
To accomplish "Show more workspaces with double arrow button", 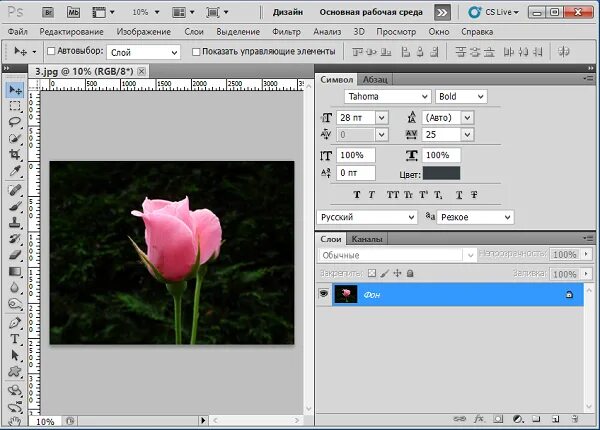I will coord(442,13).
